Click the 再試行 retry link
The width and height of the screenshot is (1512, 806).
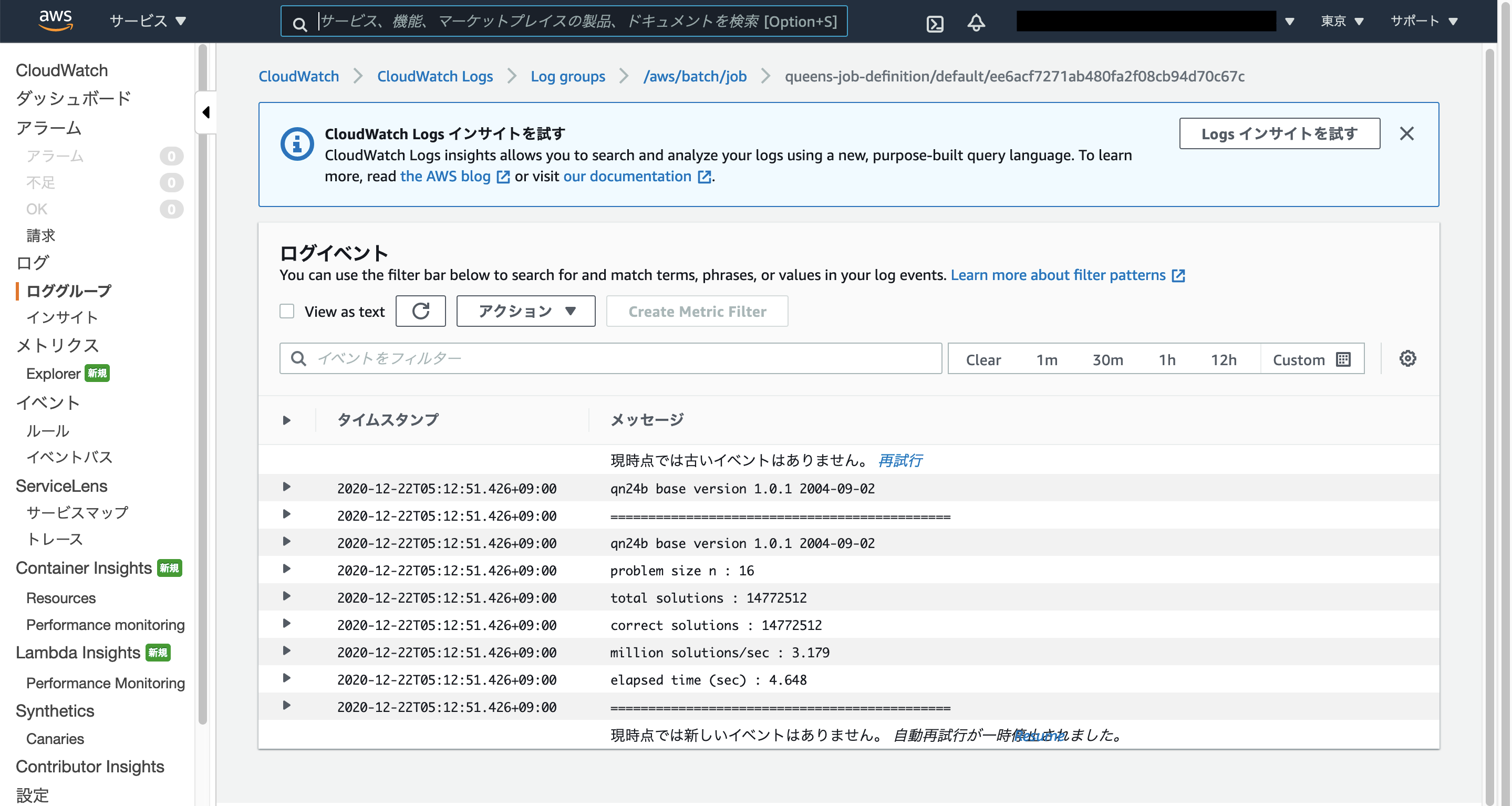point(900,460)
